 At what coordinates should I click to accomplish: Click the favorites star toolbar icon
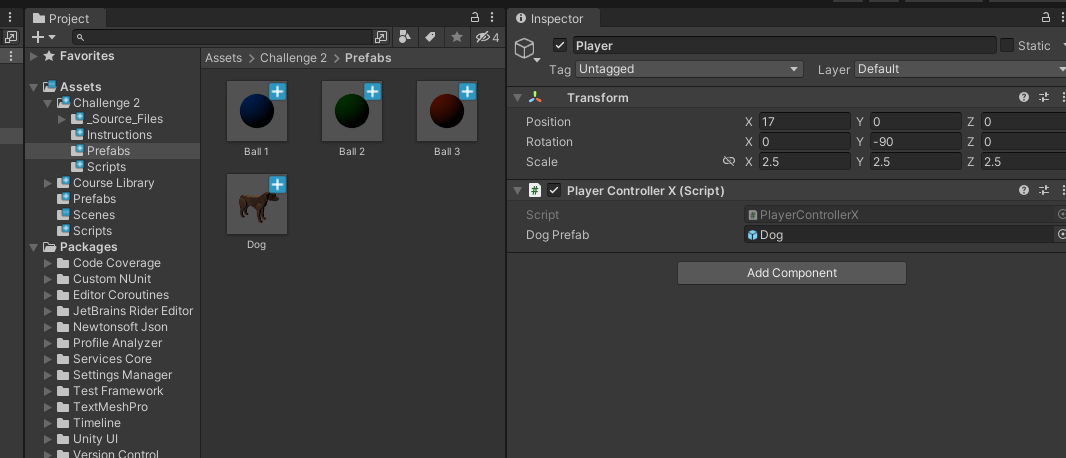(457, 37)
